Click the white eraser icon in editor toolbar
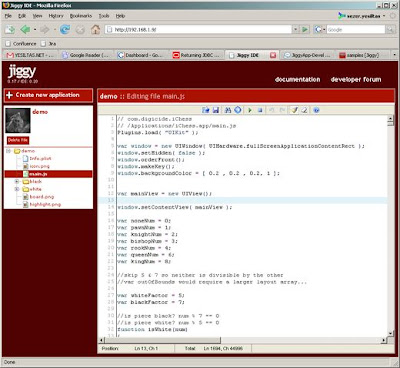Image resolution: width=400 pixels, height=368 pixels. click(x=304, y=110)
